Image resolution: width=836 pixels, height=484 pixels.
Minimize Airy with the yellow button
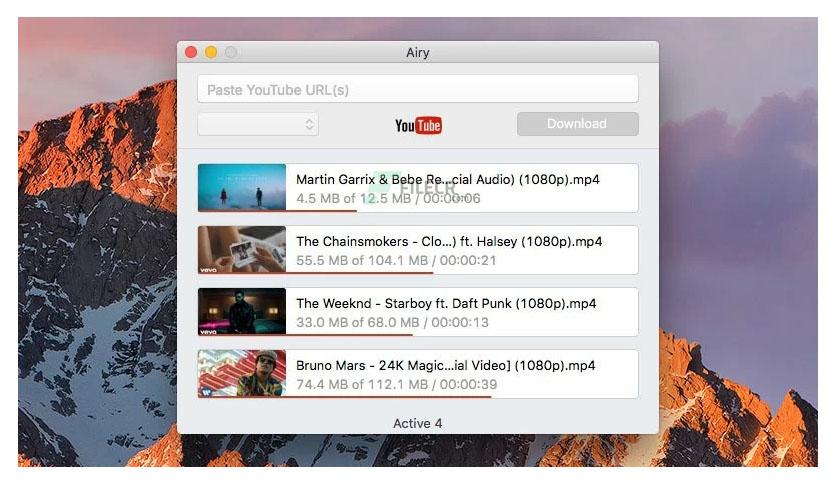[x=211, y=52]
